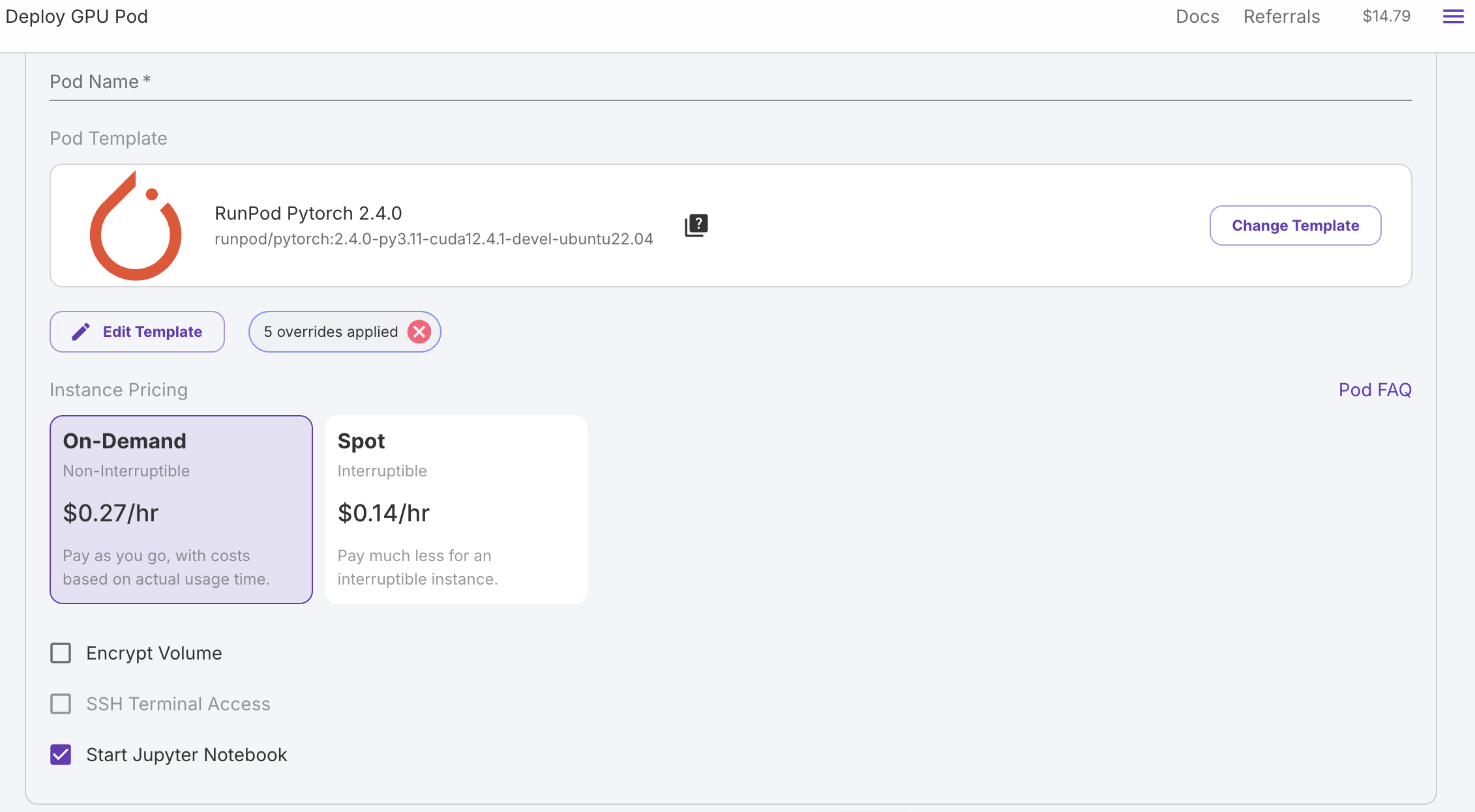Click the Change Template button
Screen dimensions: 1475x812
(1295, 225)
